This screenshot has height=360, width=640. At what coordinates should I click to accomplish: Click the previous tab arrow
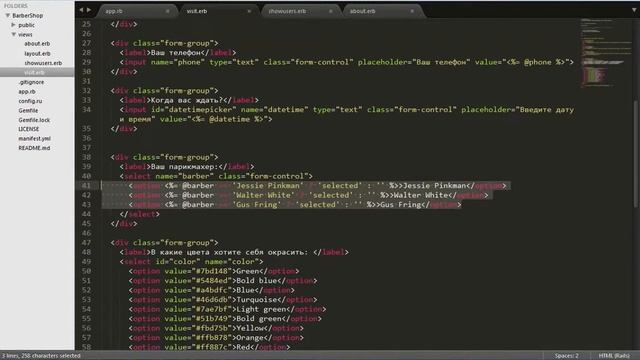click(x=81, y=10)
